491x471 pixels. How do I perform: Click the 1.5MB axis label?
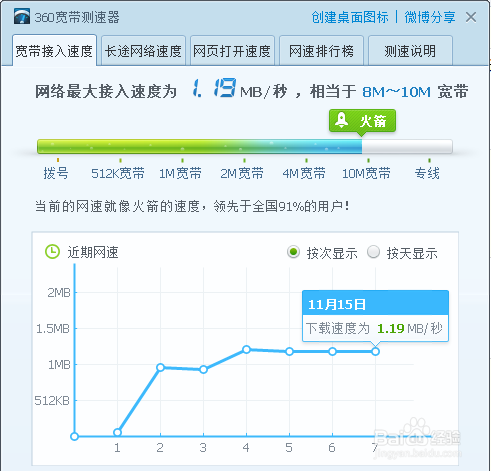pos(53,329)
